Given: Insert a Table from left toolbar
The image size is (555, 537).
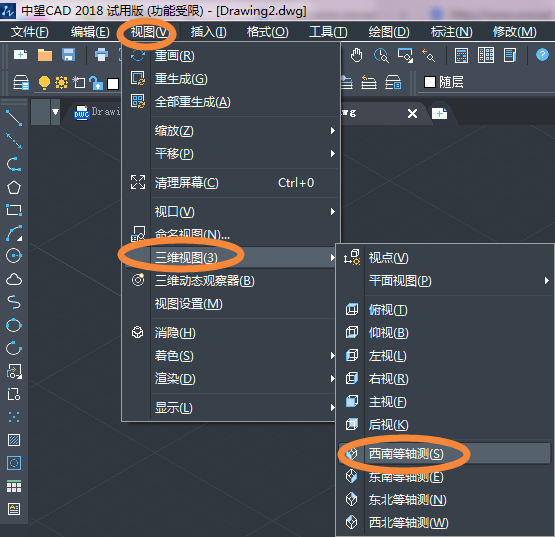Looking at the screenshot, I should tap(14, 486).
